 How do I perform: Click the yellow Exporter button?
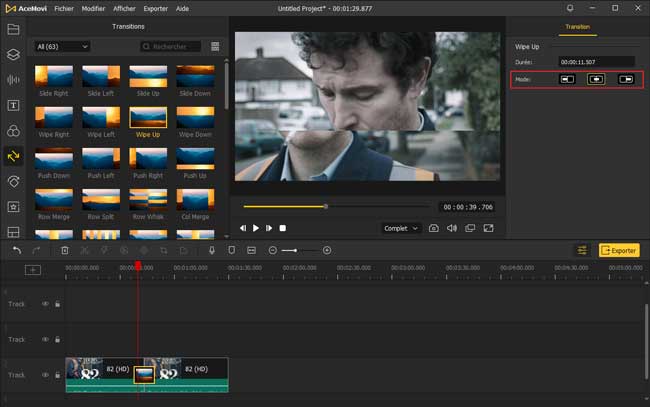point(619,250)
